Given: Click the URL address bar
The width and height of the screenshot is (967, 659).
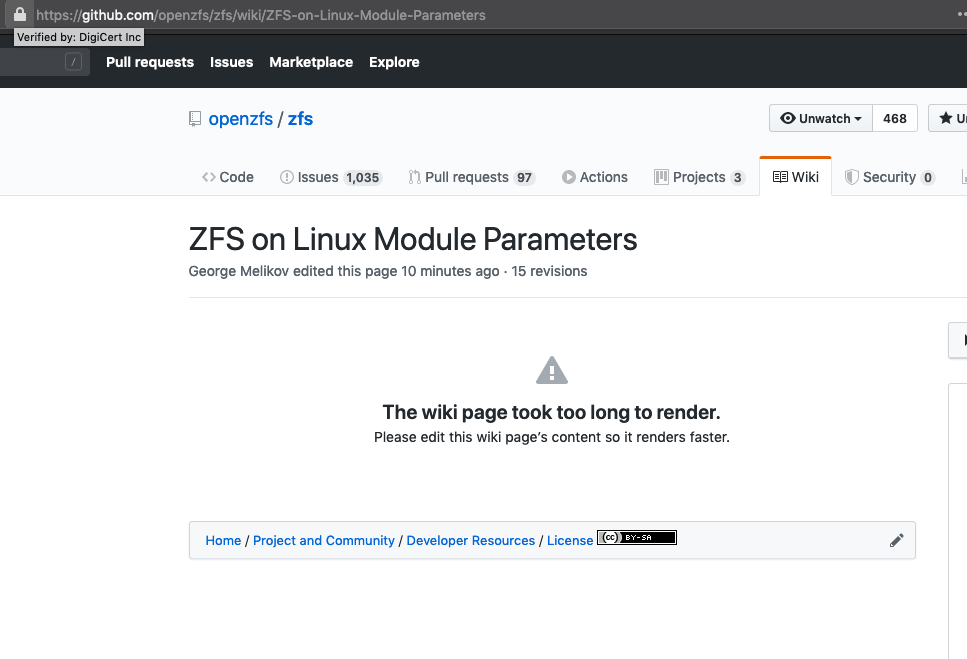Looking at the screenshot, I should click(260, 15).
